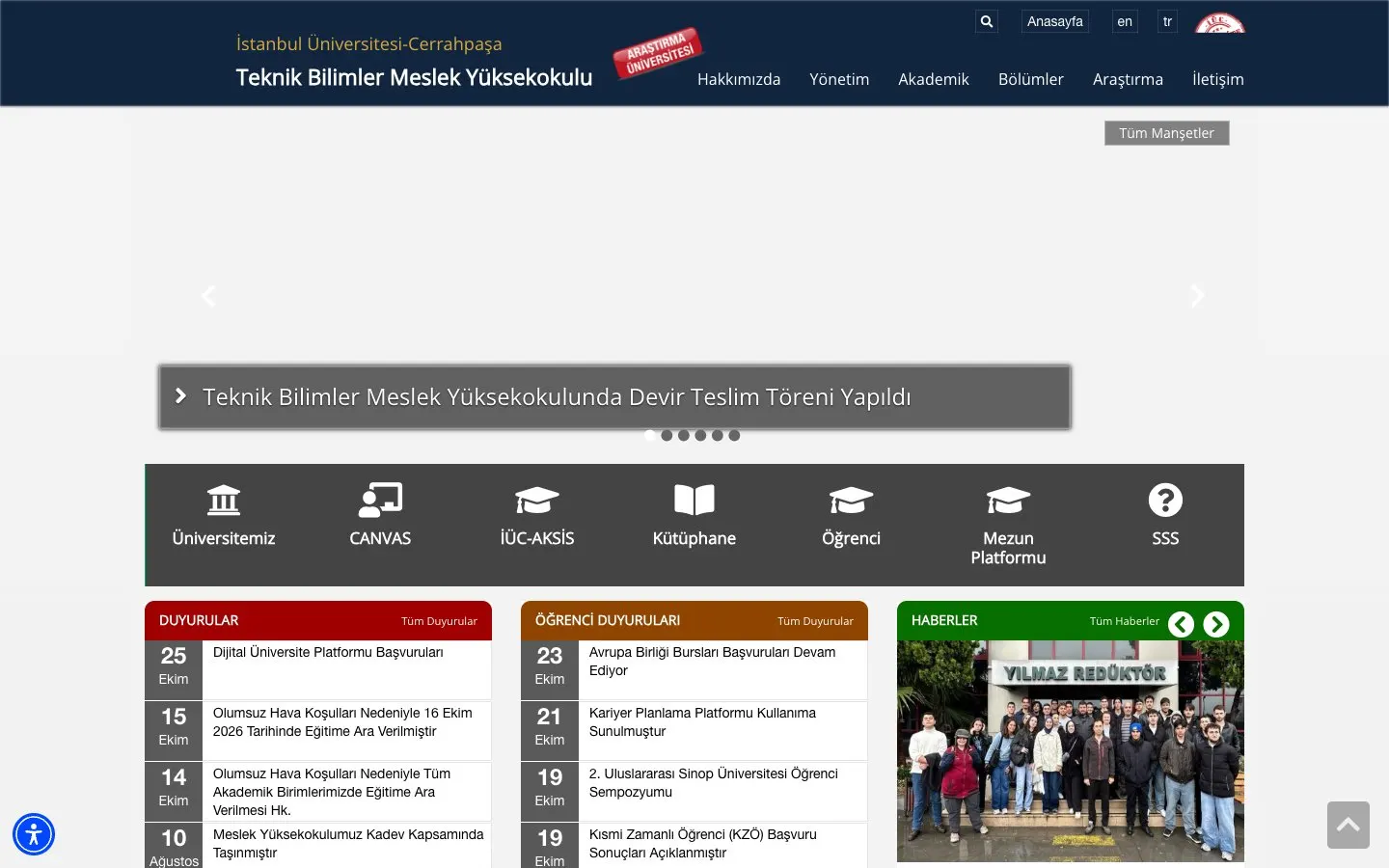Open the Araştırma menu
This screenshot has width=1389, height=868.
pos(1128,79)
